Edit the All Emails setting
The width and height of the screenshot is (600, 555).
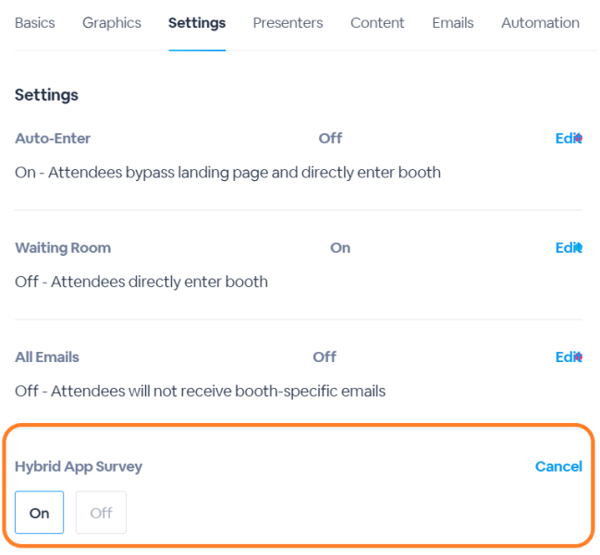click(x=569, y=357)
